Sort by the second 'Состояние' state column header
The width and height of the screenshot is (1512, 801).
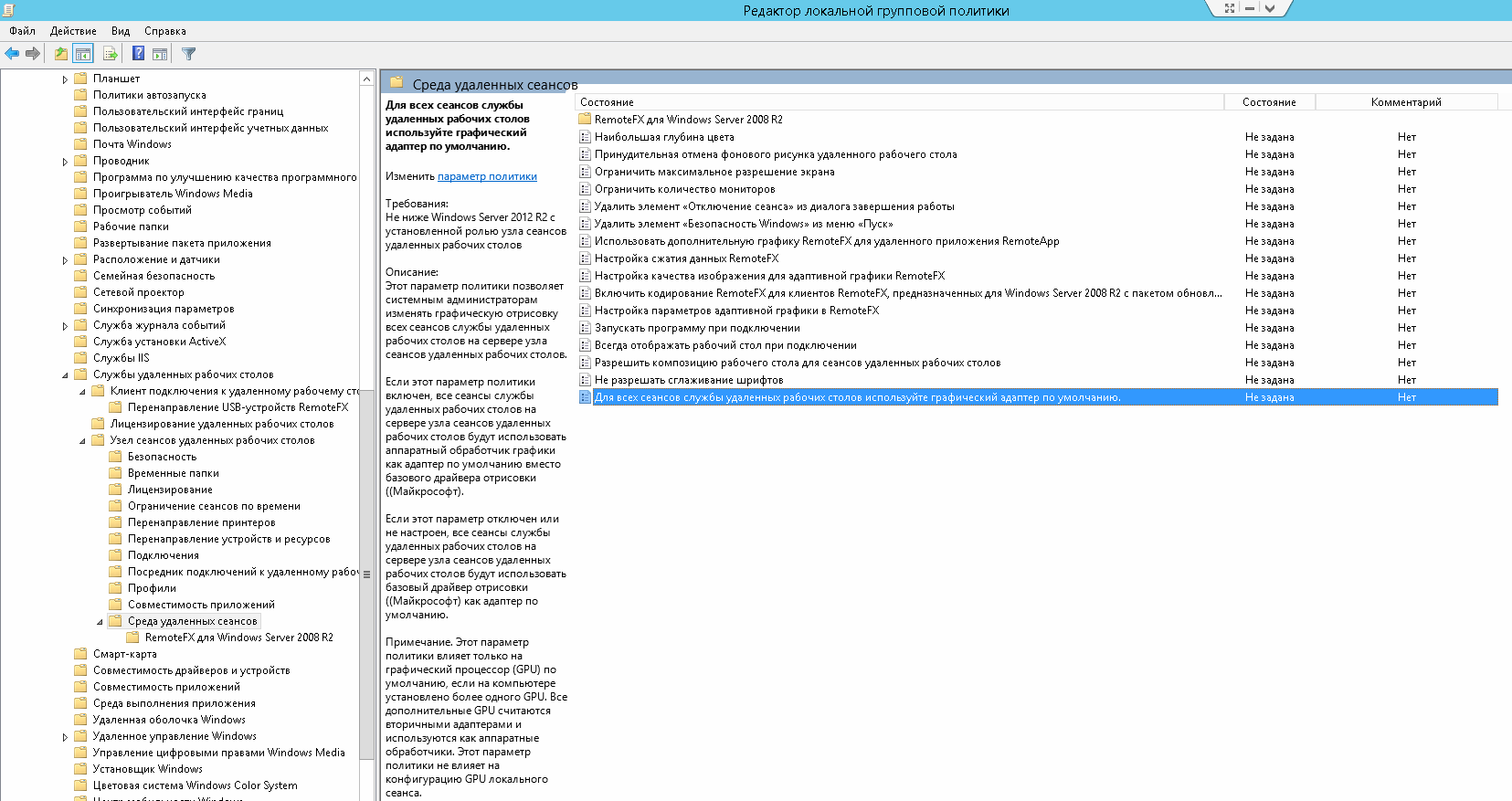click(1269, 102)
